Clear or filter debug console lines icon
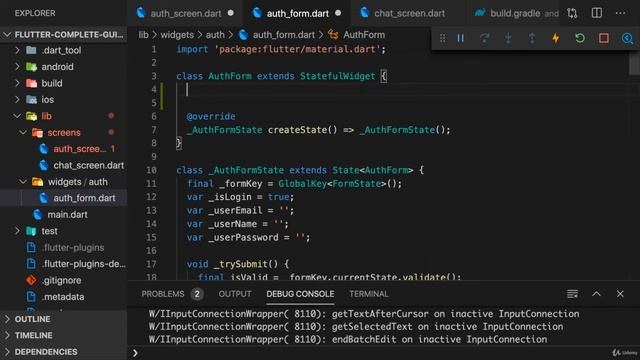 (572, 294)
